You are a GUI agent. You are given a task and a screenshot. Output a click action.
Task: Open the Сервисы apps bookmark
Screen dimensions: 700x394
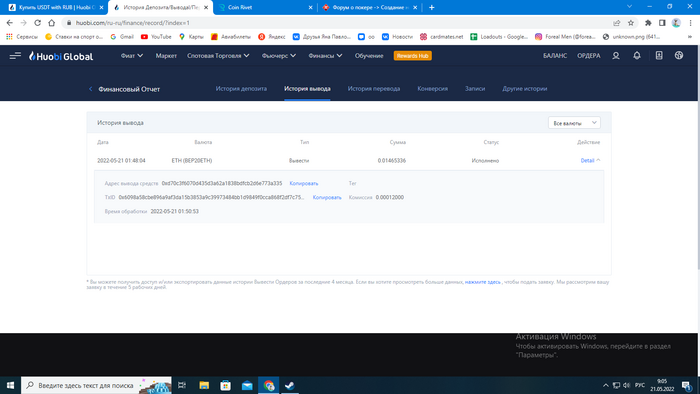[22, 37]
